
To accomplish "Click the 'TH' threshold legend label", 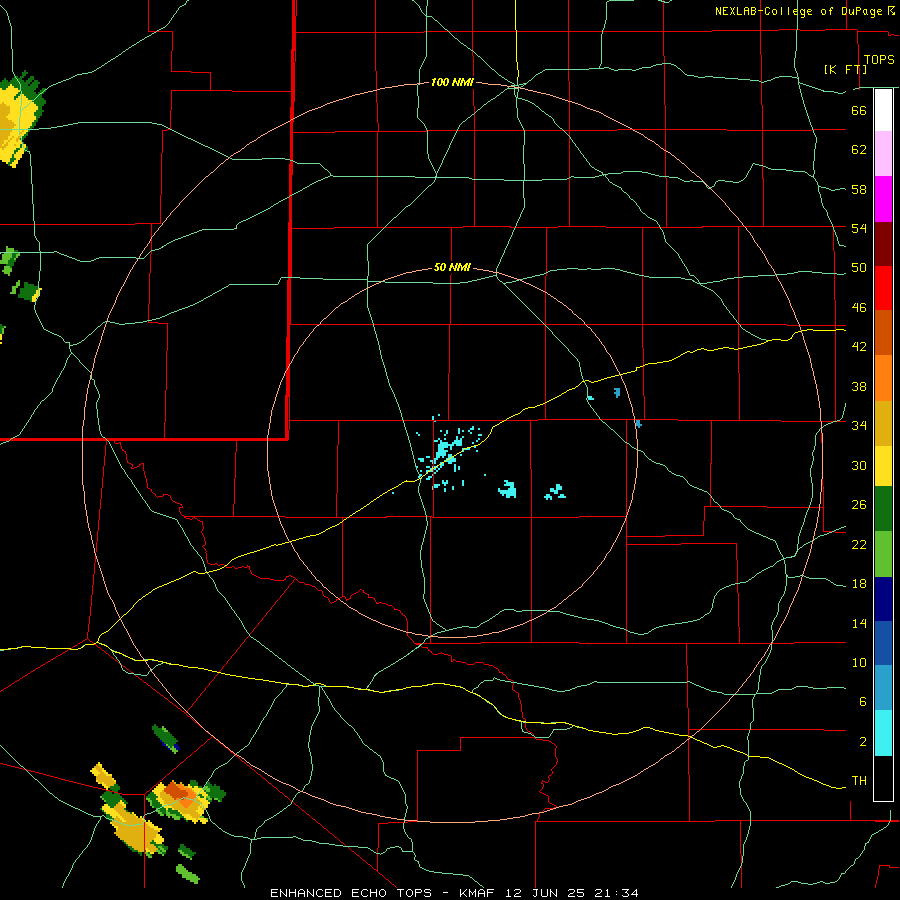I will [x=859, y=781].
